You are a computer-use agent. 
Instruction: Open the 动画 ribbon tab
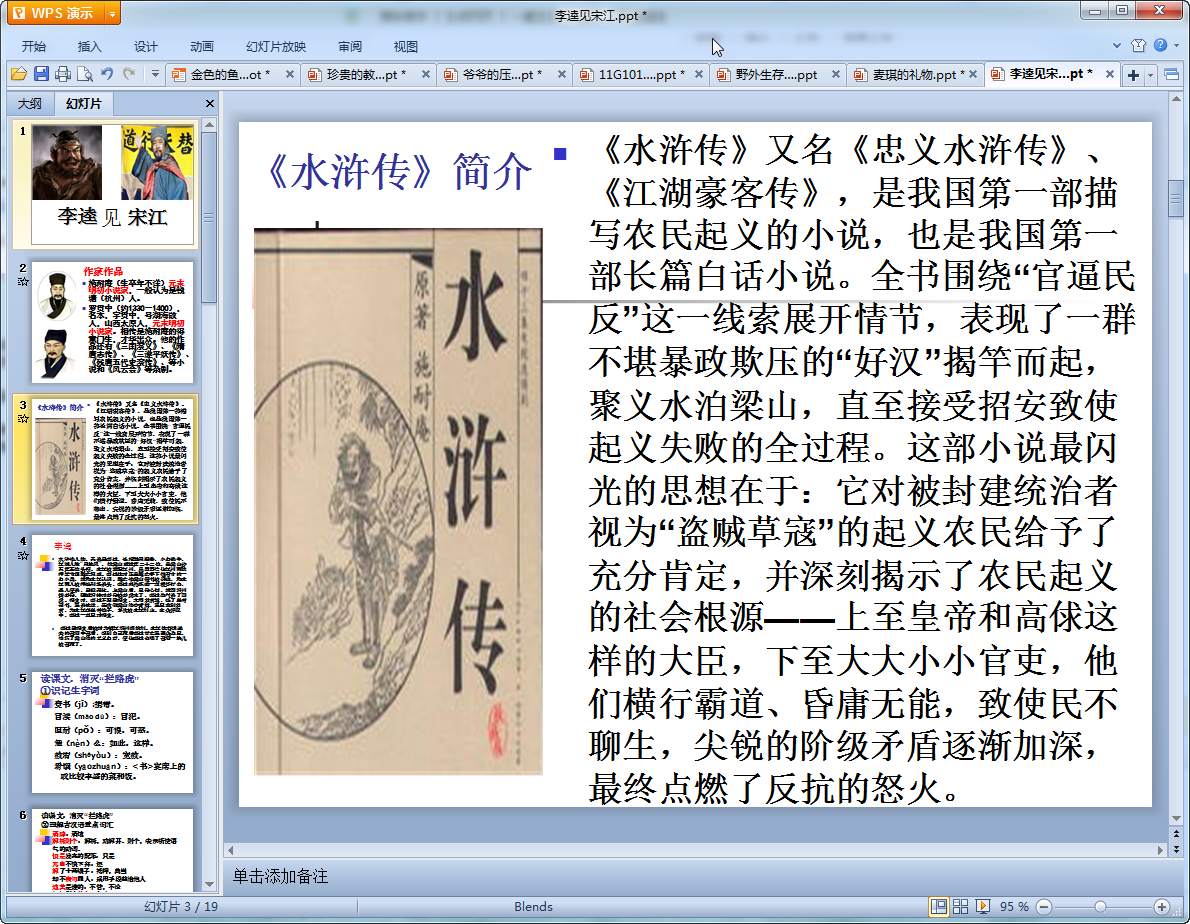click(201, 46)
